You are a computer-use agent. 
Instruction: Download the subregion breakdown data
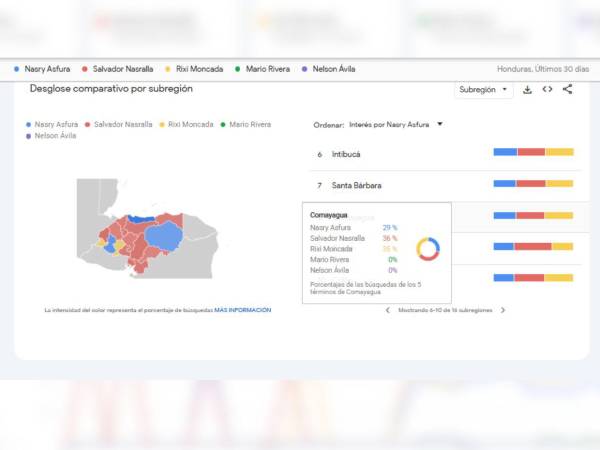coord(527,90)
